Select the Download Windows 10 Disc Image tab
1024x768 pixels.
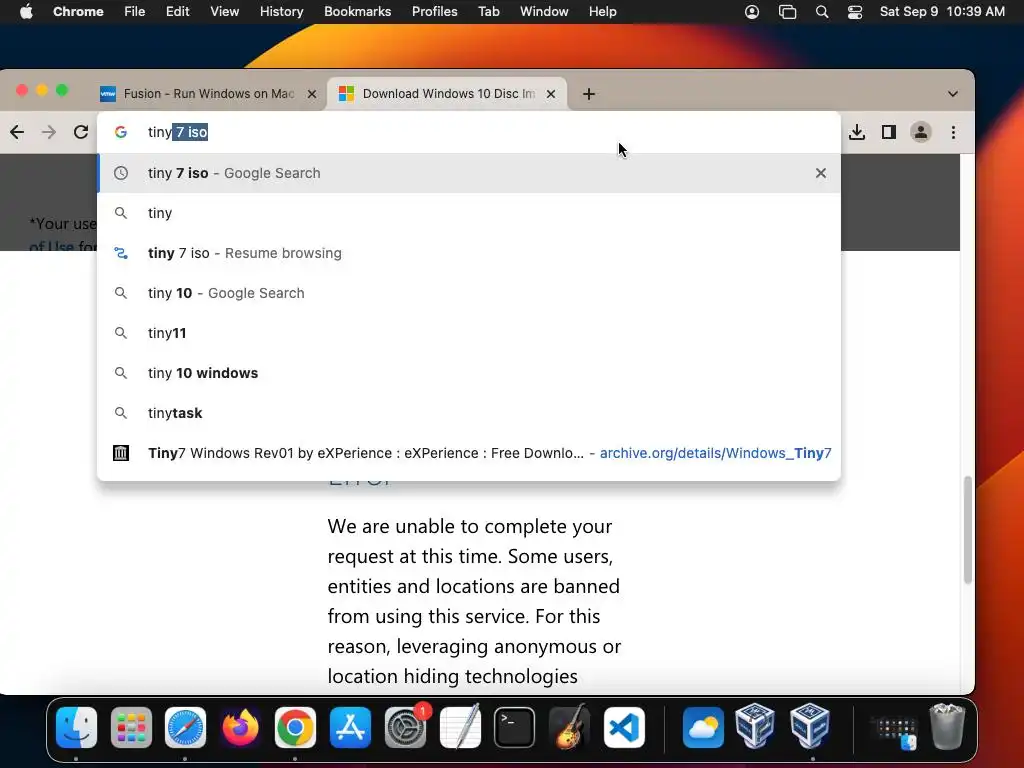[447, 94]
